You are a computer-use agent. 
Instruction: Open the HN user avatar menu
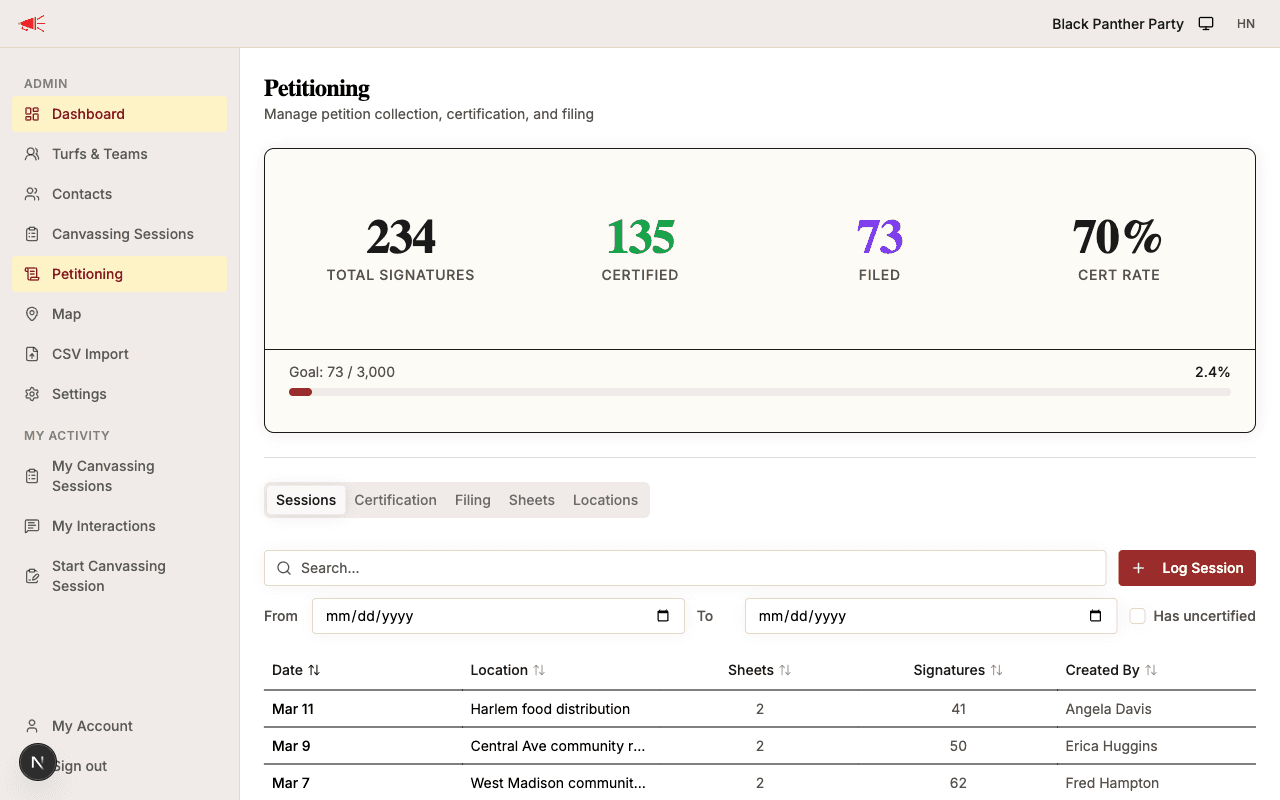click(1246, 24)
